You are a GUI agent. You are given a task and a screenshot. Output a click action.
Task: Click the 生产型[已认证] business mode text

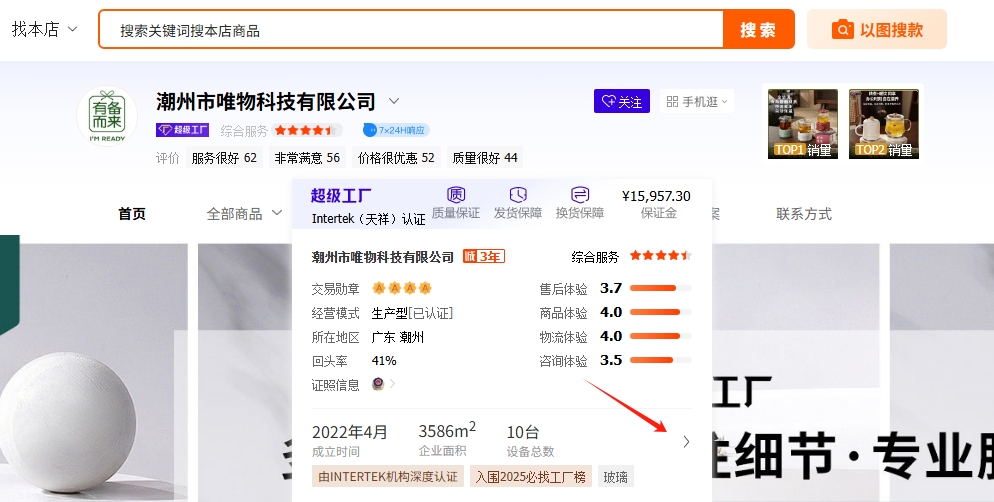click(412, 313)
